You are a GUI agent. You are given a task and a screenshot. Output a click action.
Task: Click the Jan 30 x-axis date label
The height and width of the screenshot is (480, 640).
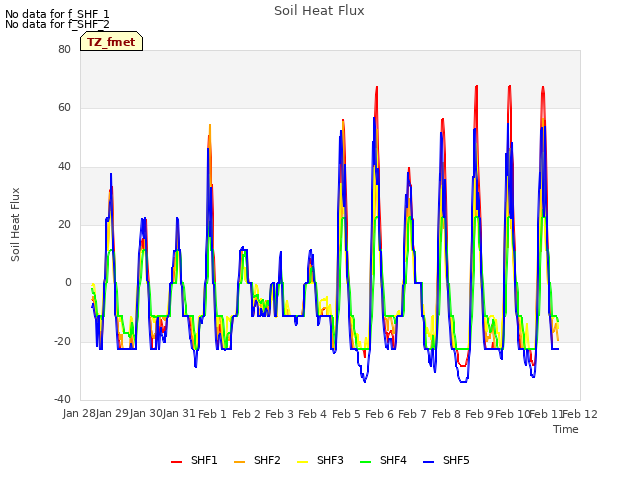(146, 413)
